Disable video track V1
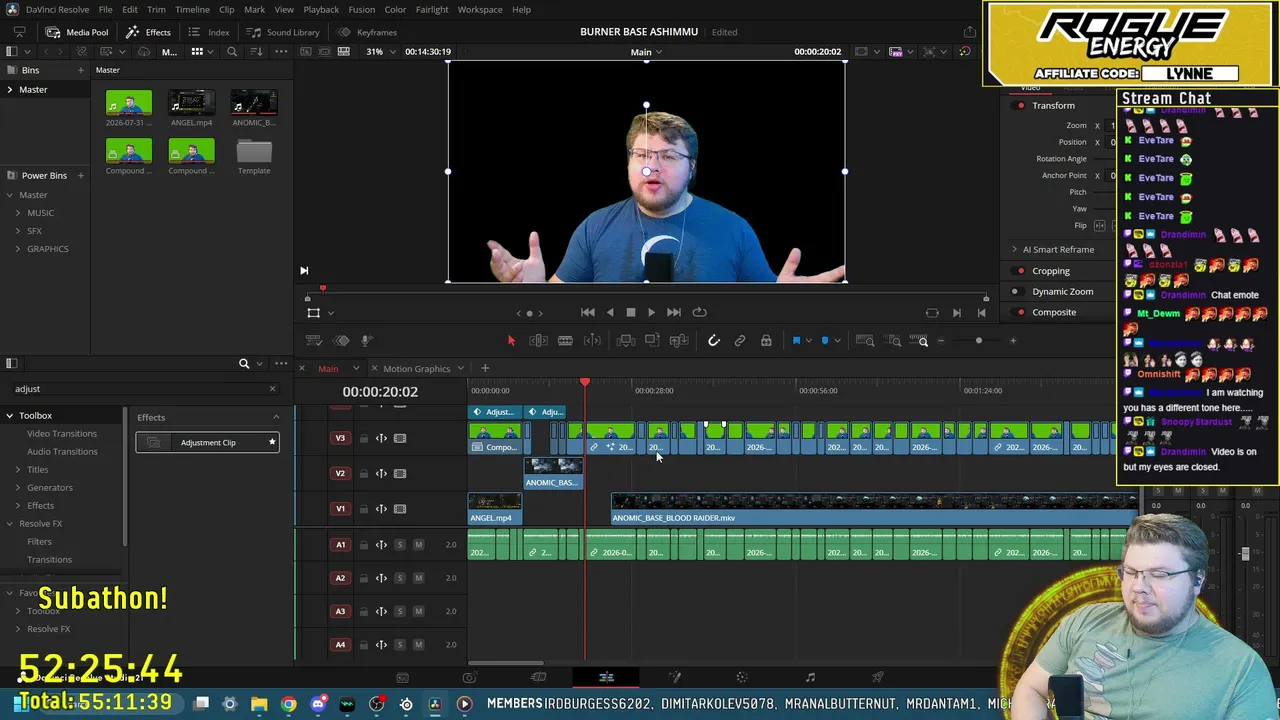The image size is (1280, 720). (400, 509)
